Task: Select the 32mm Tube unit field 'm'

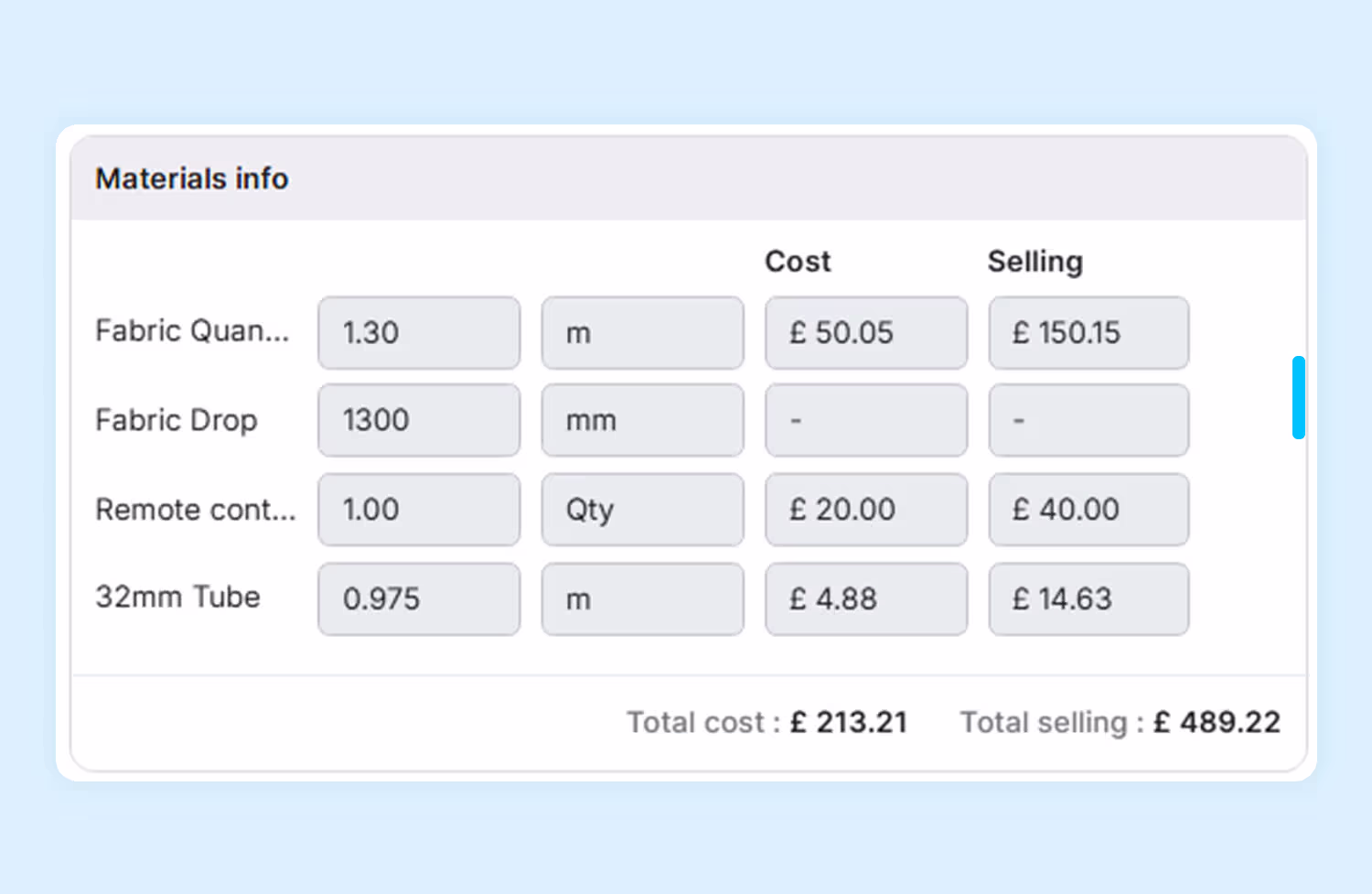Action: 642,599
